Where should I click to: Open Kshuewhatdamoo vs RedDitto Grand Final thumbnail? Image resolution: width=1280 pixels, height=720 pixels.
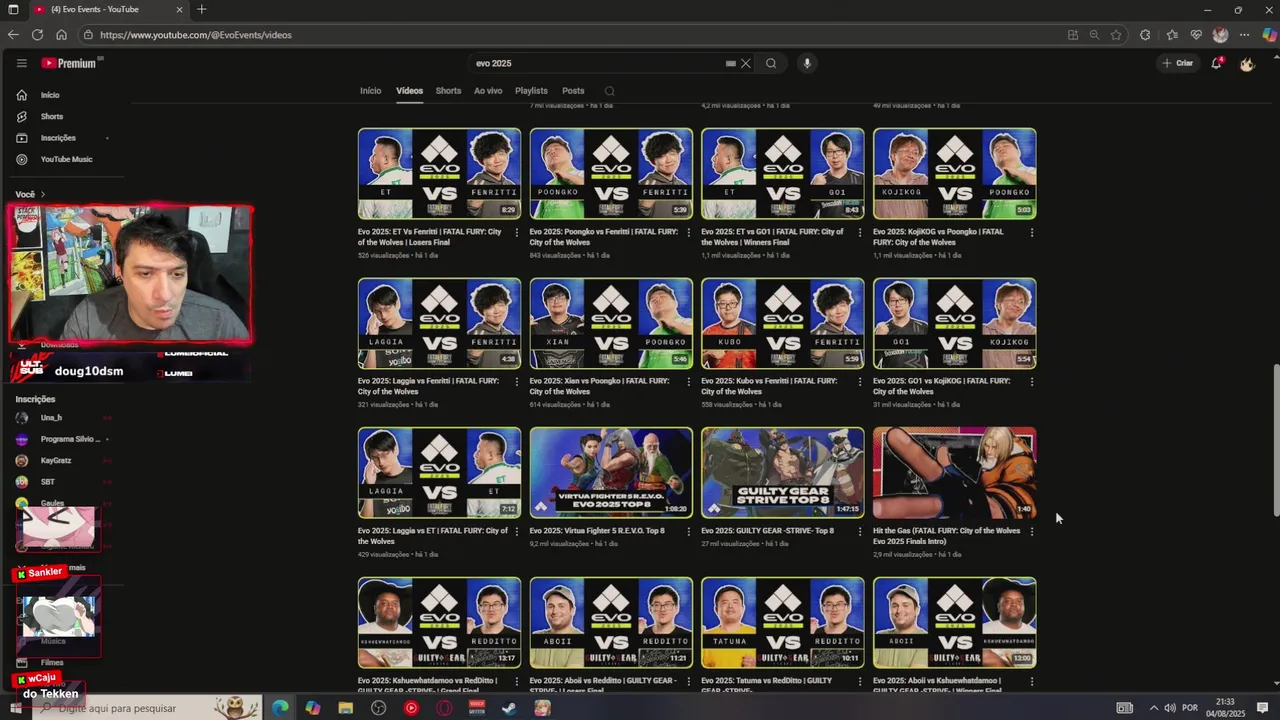pos(440,622)
